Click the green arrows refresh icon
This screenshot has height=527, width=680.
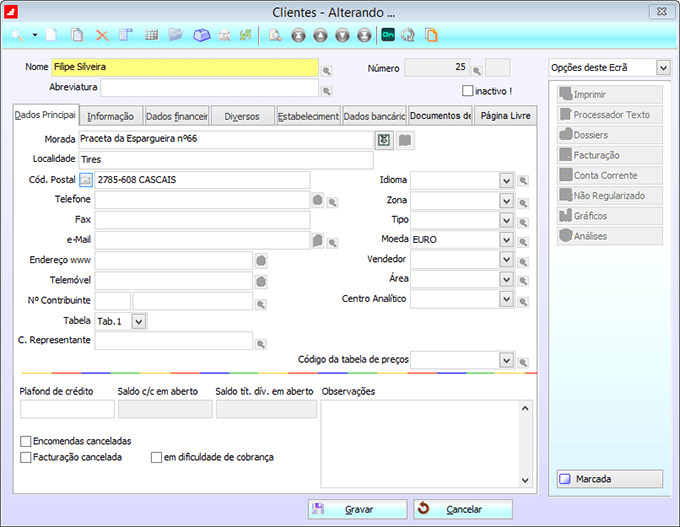[x=245, y=35]
